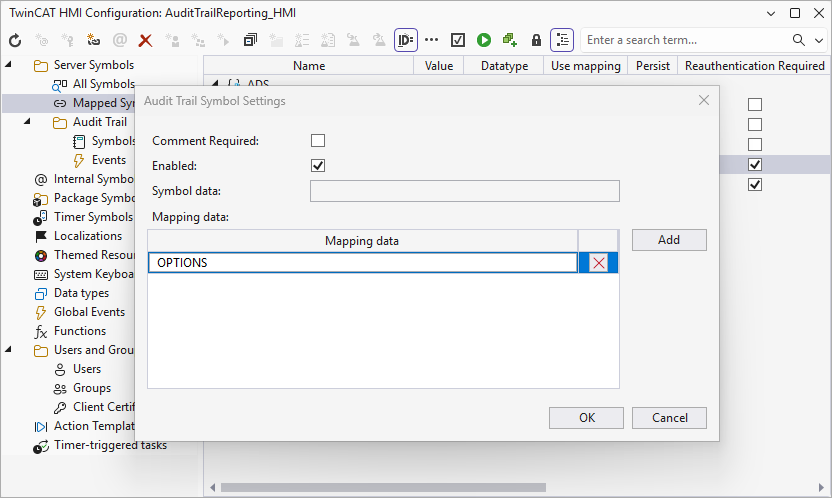The width and height of the screenshot is (832, 498).
Task: Select All Symbols tree item
Action: pos(93,84)
